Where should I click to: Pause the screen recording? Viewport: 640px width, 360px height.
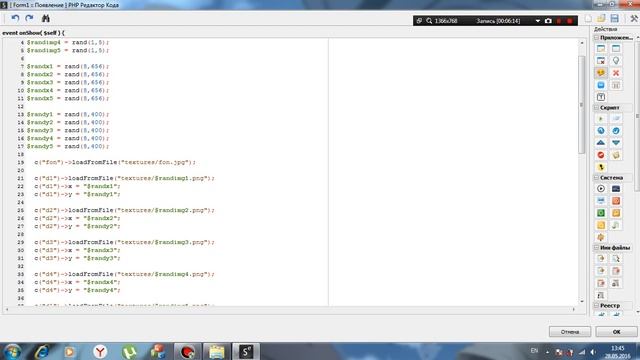tap(559, 21)
